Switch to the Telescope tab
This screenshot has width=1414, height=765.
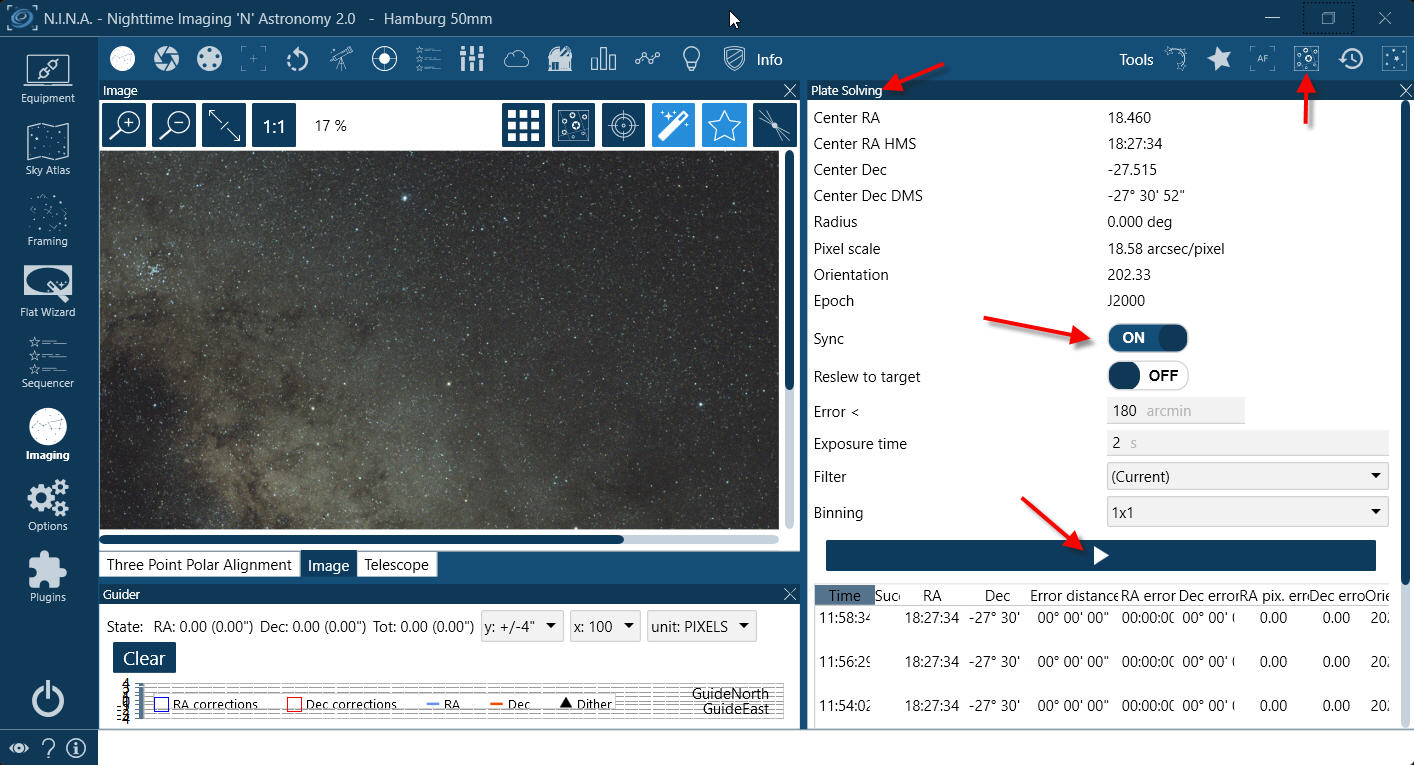click(396, 565)
